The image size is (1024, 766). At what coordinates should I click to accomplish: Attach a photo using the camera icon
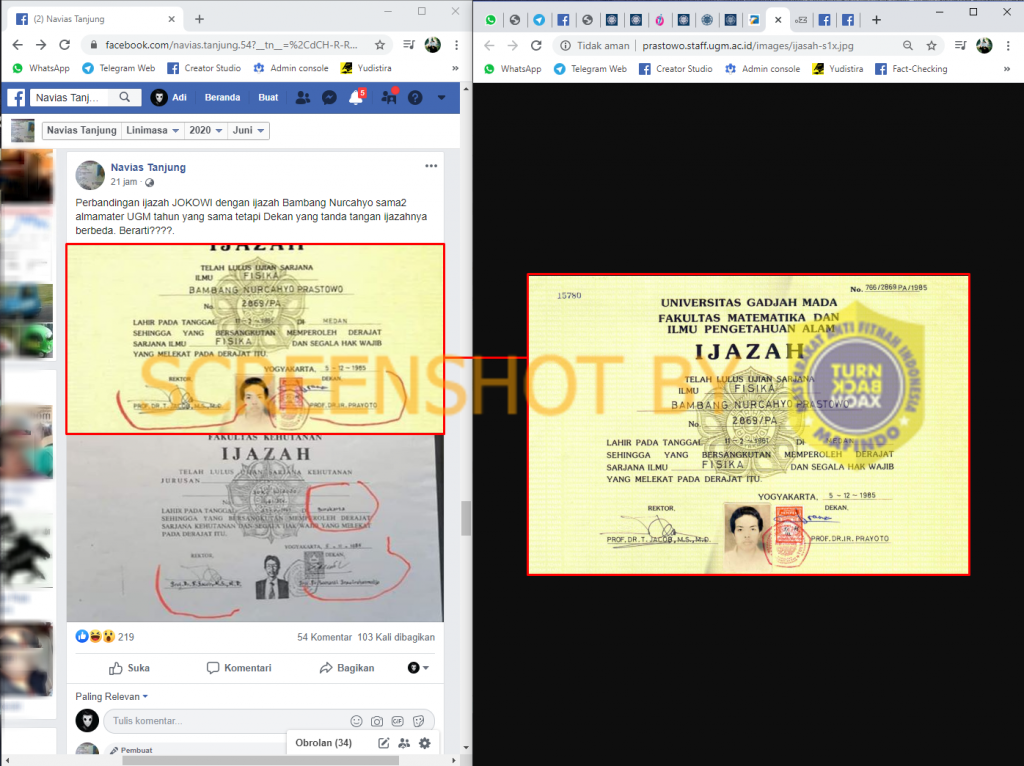377,721
